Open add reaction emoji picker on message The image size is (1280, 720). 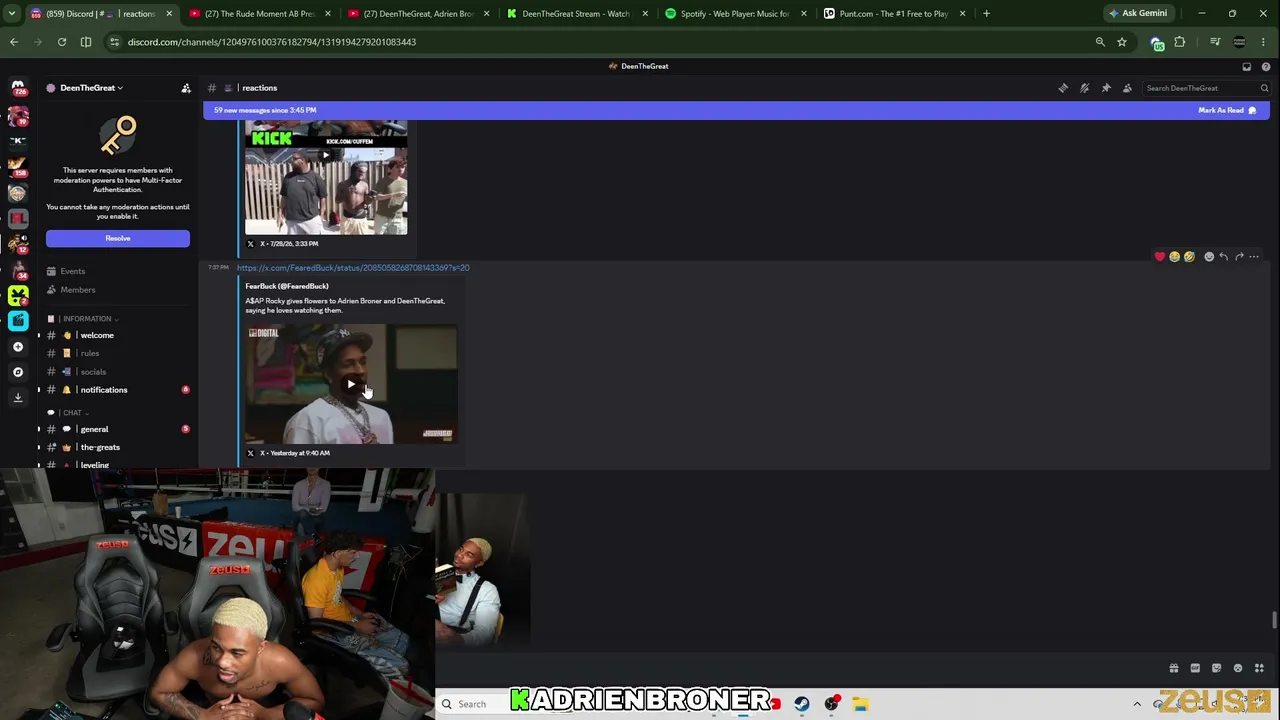click(x=1209, y=257)
